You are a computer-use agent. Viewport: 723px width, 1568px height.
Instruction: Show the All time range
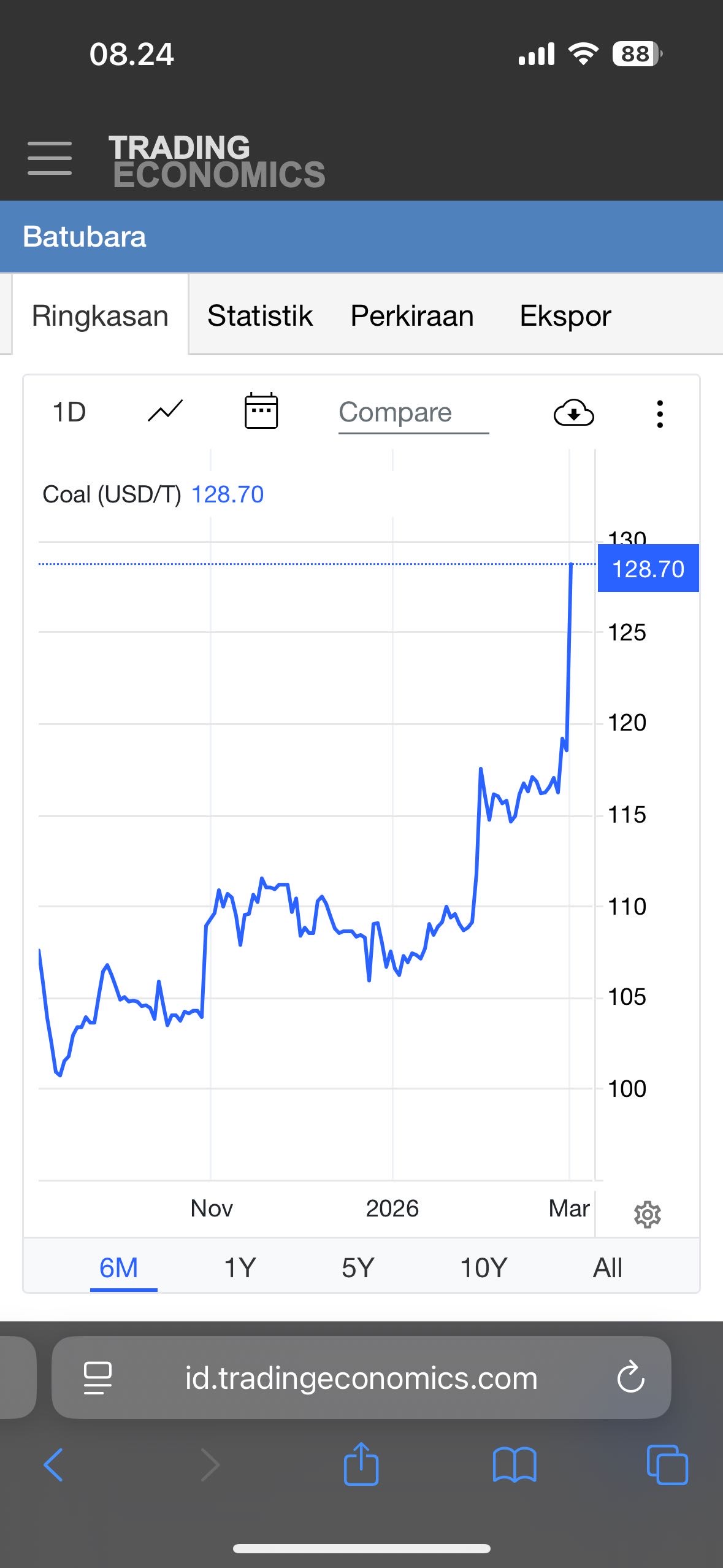[x=607, y=1267]
